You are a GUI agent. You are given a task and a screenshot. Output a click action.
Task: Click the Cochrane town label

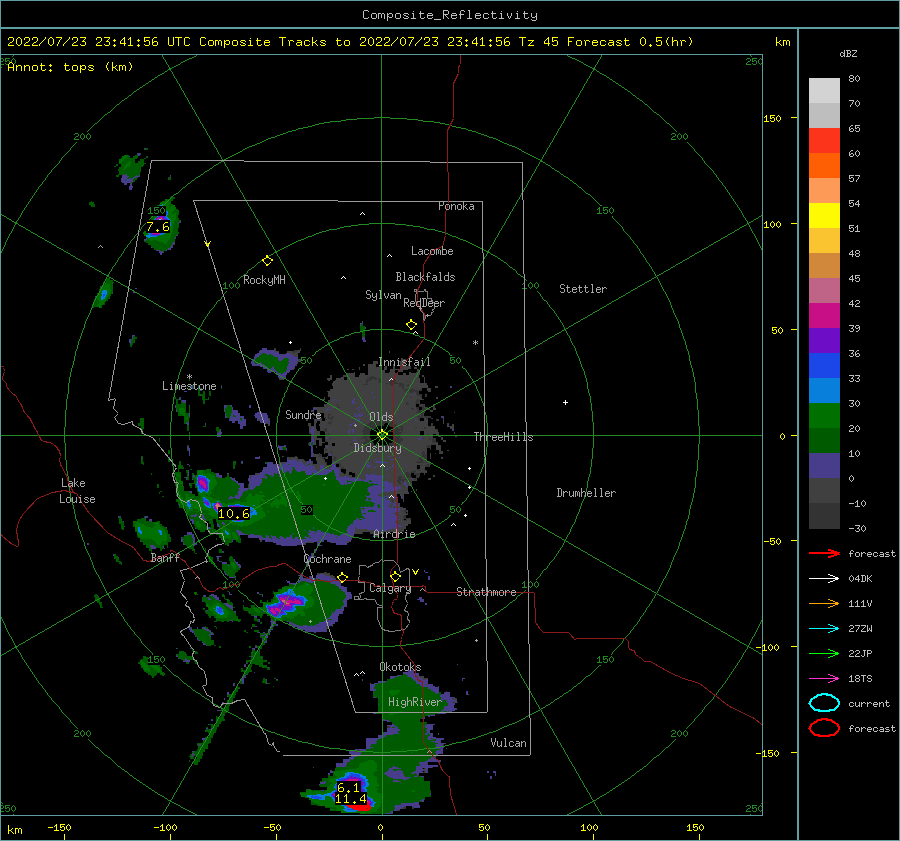[x=327, y=559]
